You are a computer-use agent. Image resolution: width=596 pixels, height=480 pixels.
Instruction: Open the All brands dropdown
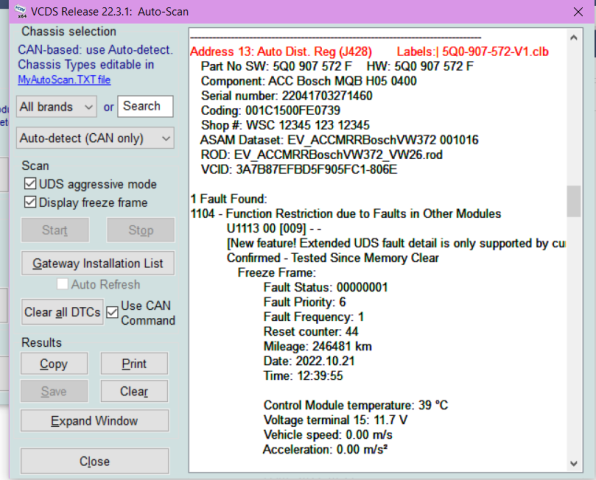tap(57, 107)
